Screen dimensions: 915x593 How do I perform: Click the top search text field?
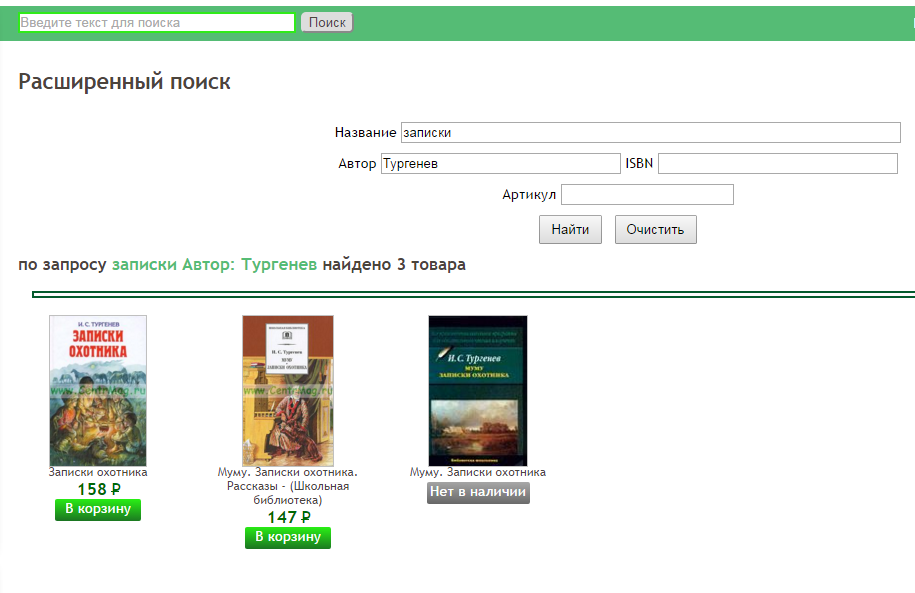[x=156, y=22]
